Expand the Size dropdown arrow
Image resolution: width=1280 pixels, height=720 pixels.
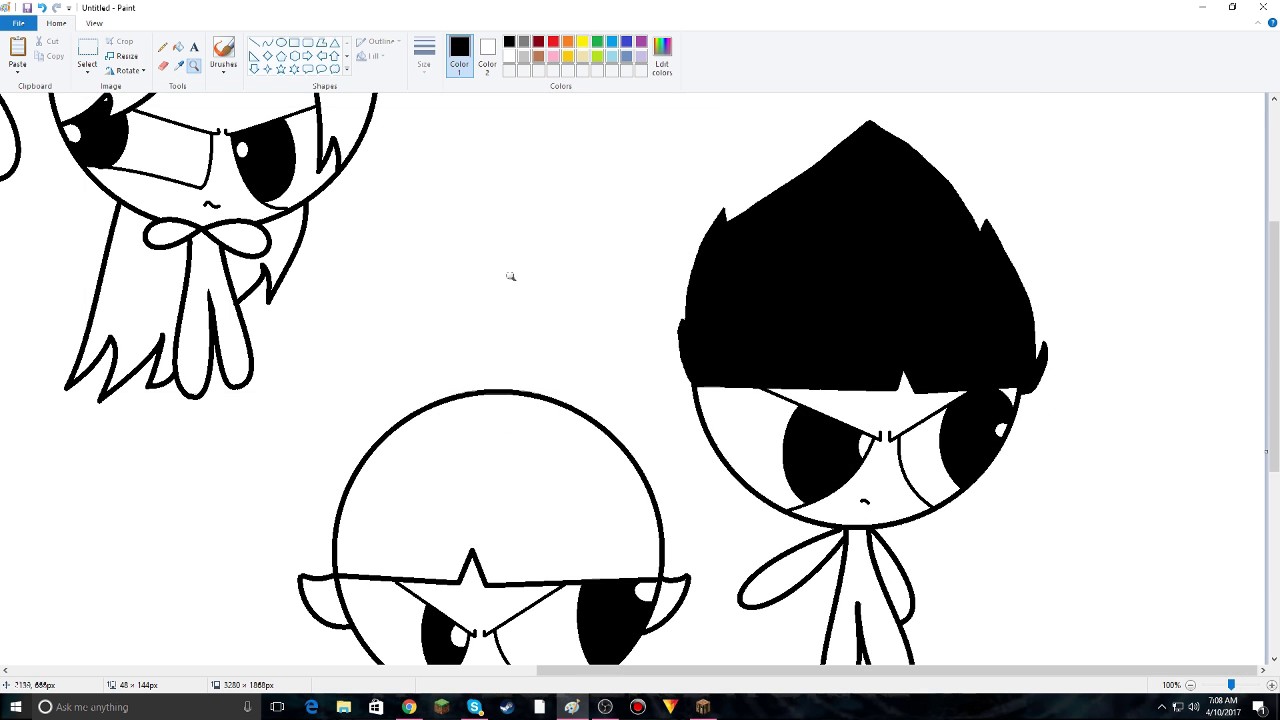click(424, 72)
